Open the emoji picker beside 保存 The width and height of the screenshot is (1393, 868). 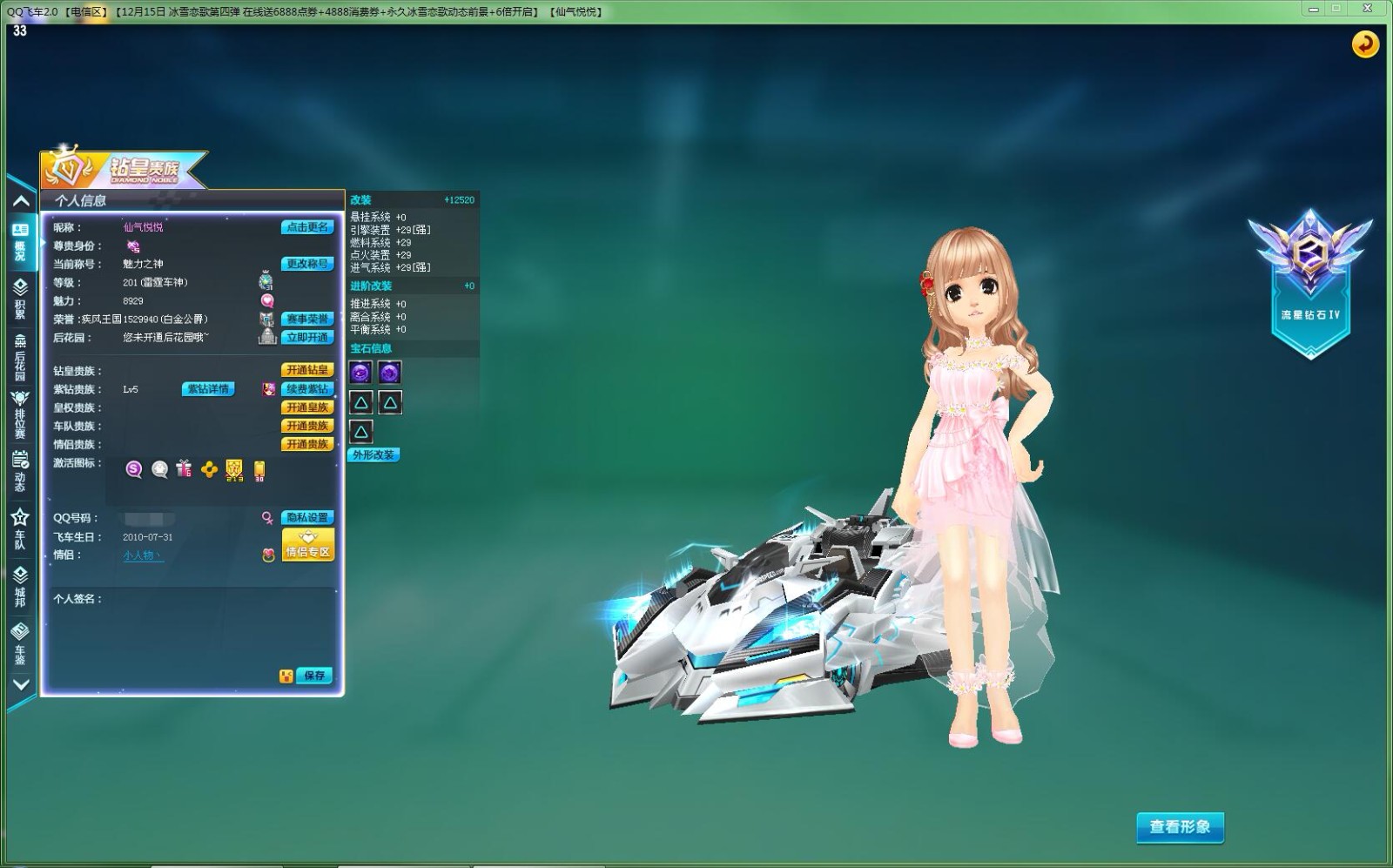[286, 676]
